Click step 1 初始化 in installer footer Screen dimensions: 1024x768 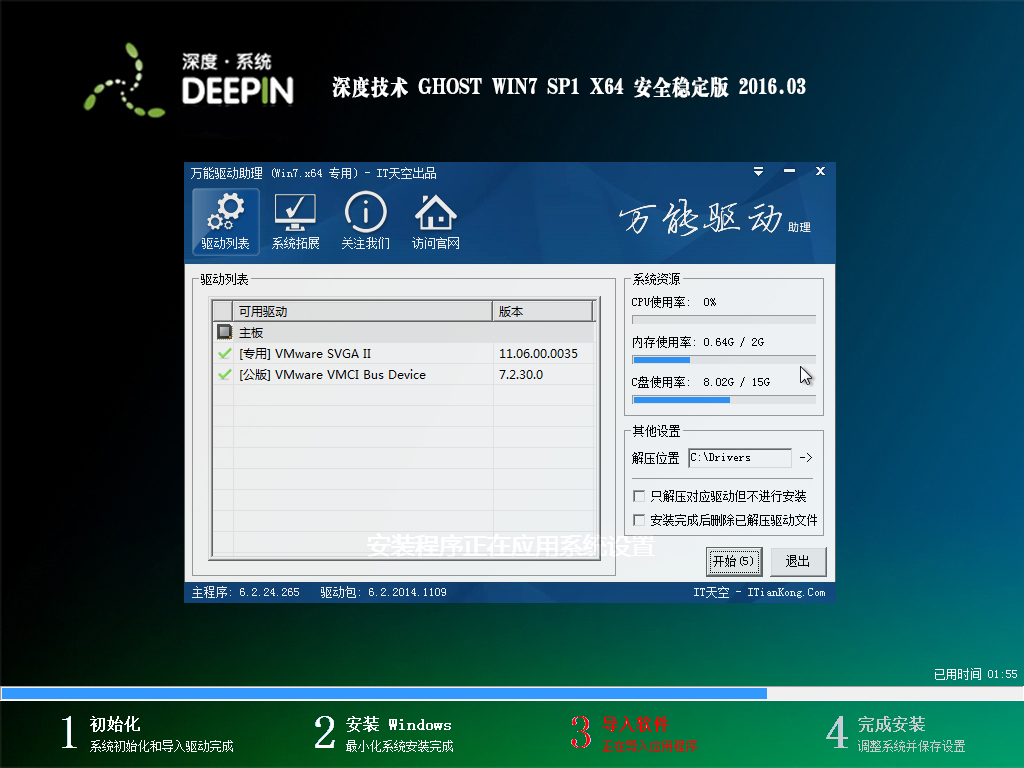tap(147, 733)
